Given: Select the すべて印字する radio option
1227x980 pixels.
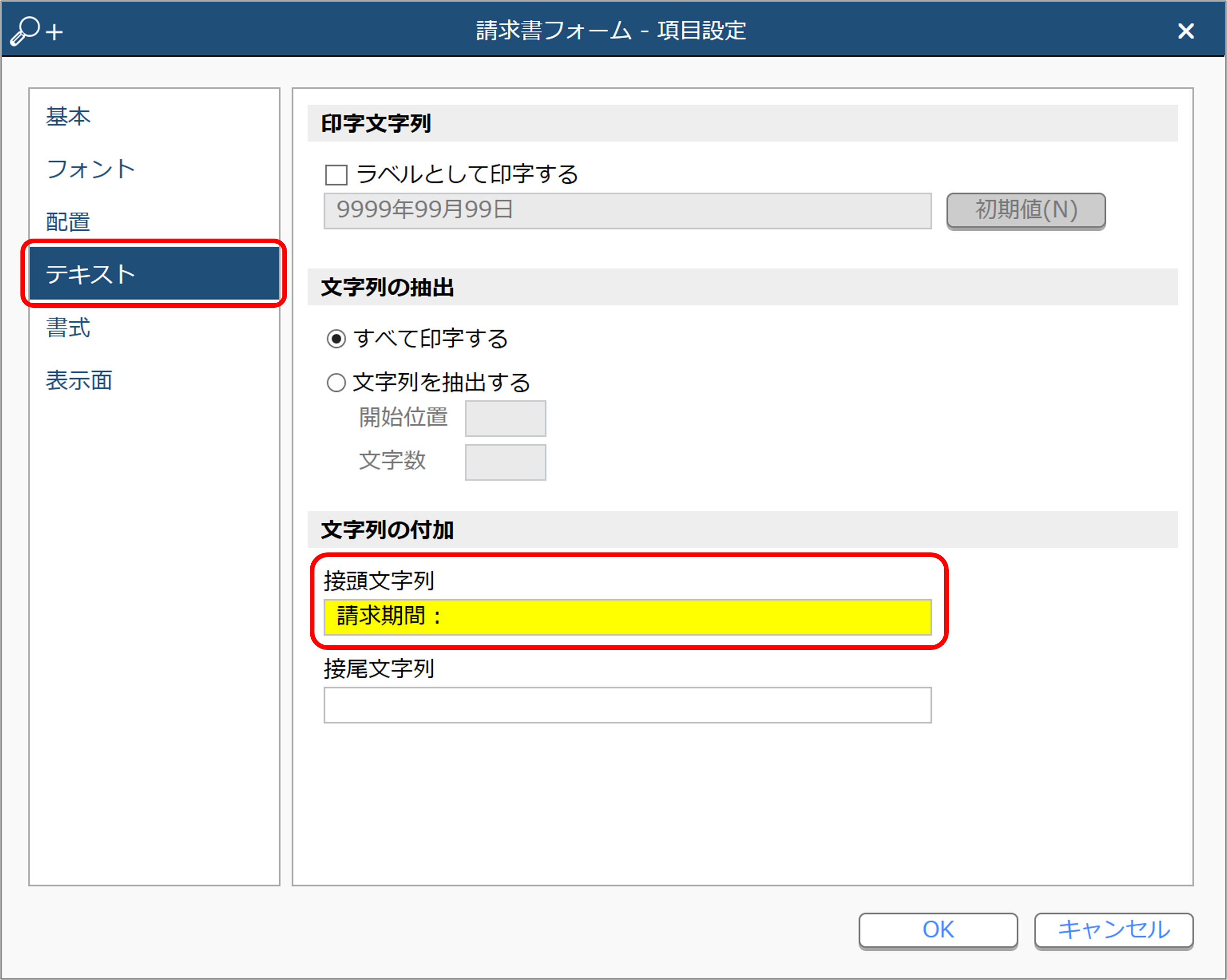Looking at the screenshot, I should 336,339.
